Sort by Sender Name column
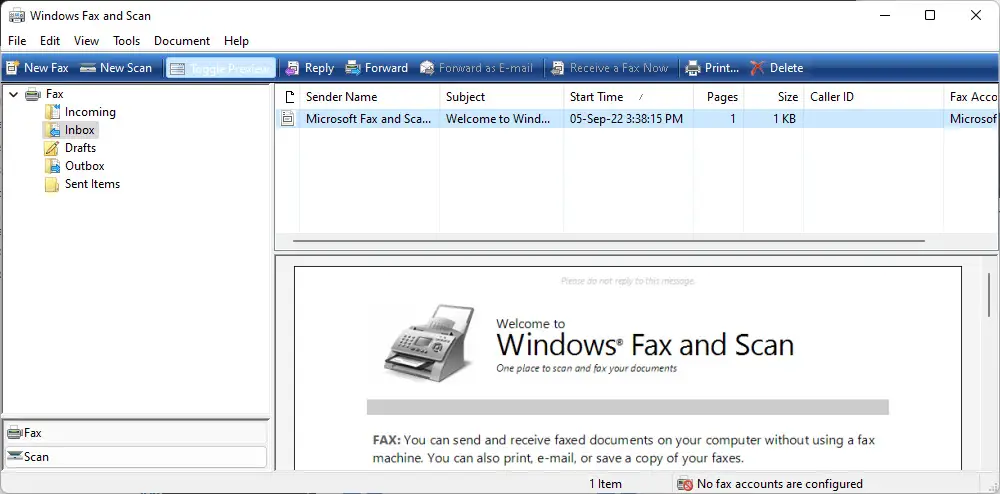The width and height of the screenshot is (1000, 494). coord(369,97)
